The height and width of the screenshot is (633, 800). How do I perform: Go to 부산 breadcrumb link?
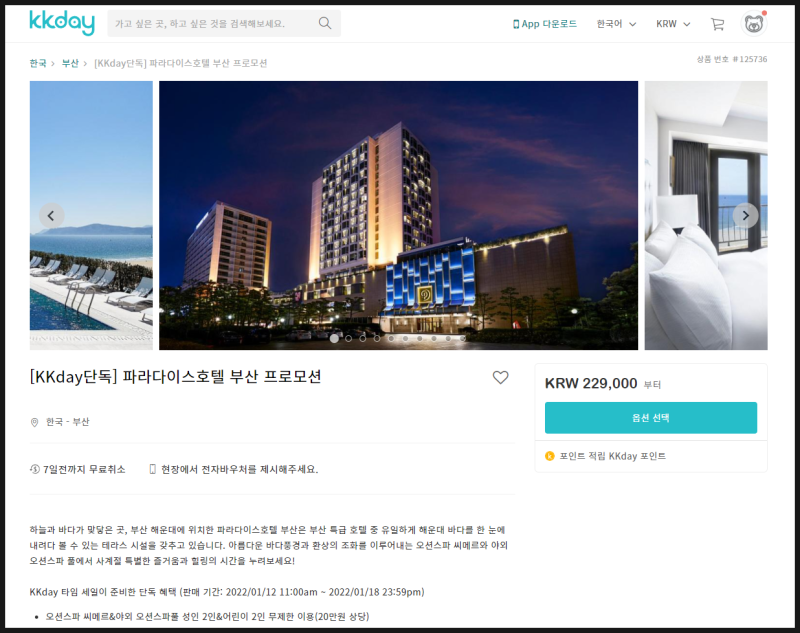point(70,63)
